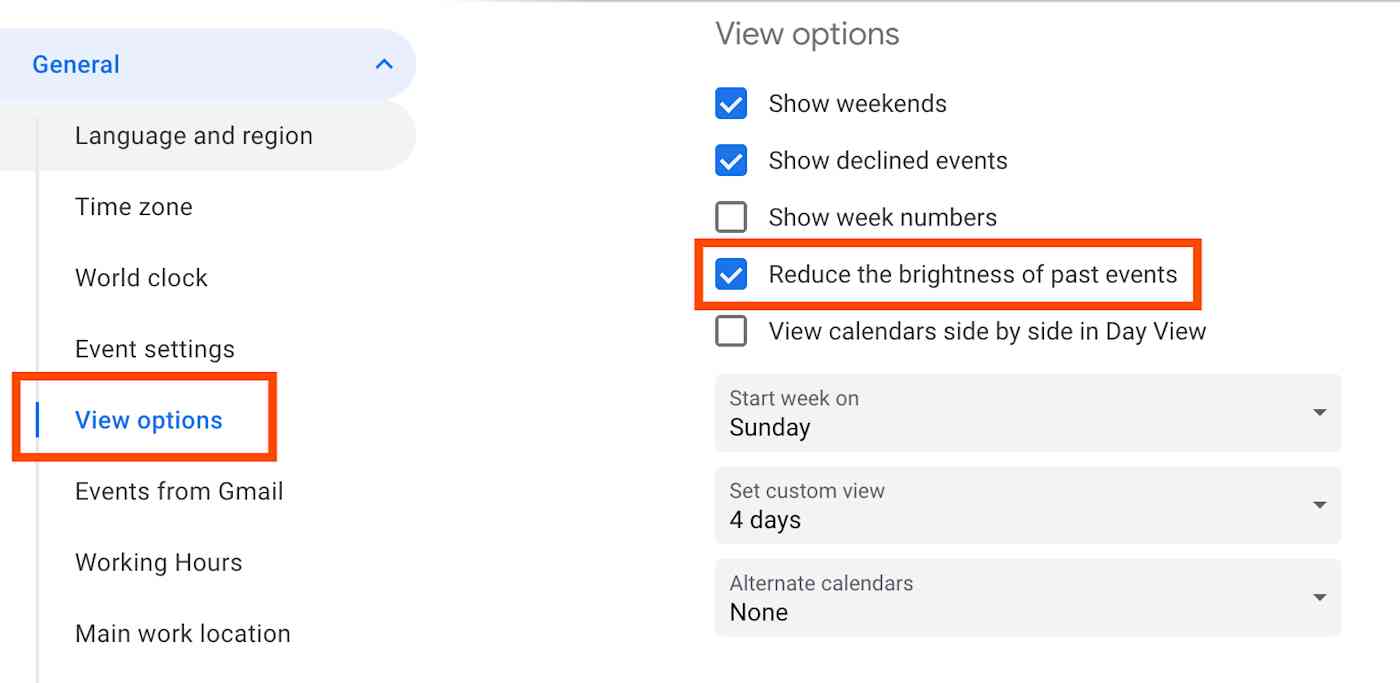
Task: Collapse the General settings section
Action: coord(383,63)
